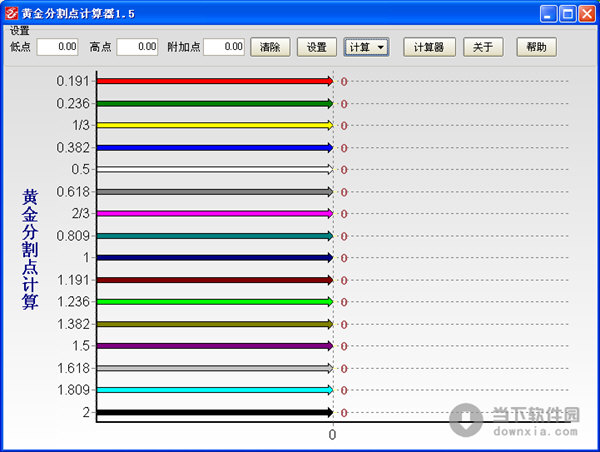
Task: Click the 设置 group label
Action: click(x=20, y=30)
